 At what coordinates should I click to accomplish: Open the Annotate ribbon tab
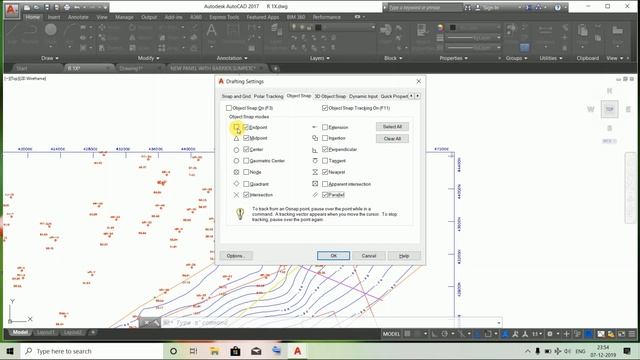click(78, 17)
